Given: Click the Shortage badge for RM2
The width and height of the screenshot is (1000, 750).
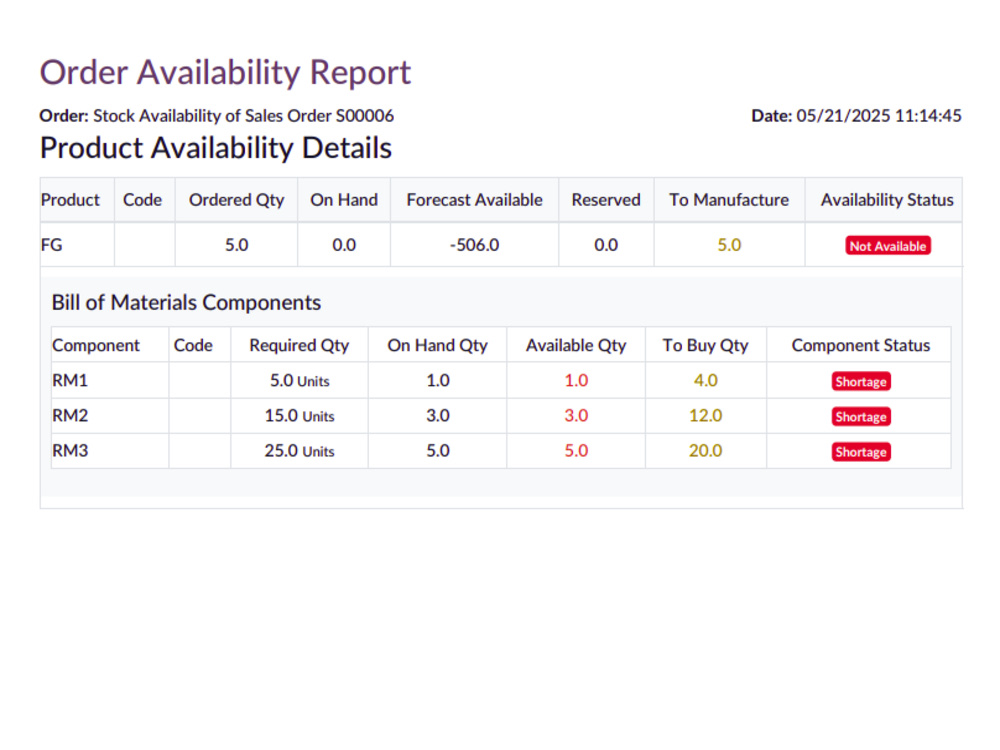Looking at the screenshot, I should point(861,417).
